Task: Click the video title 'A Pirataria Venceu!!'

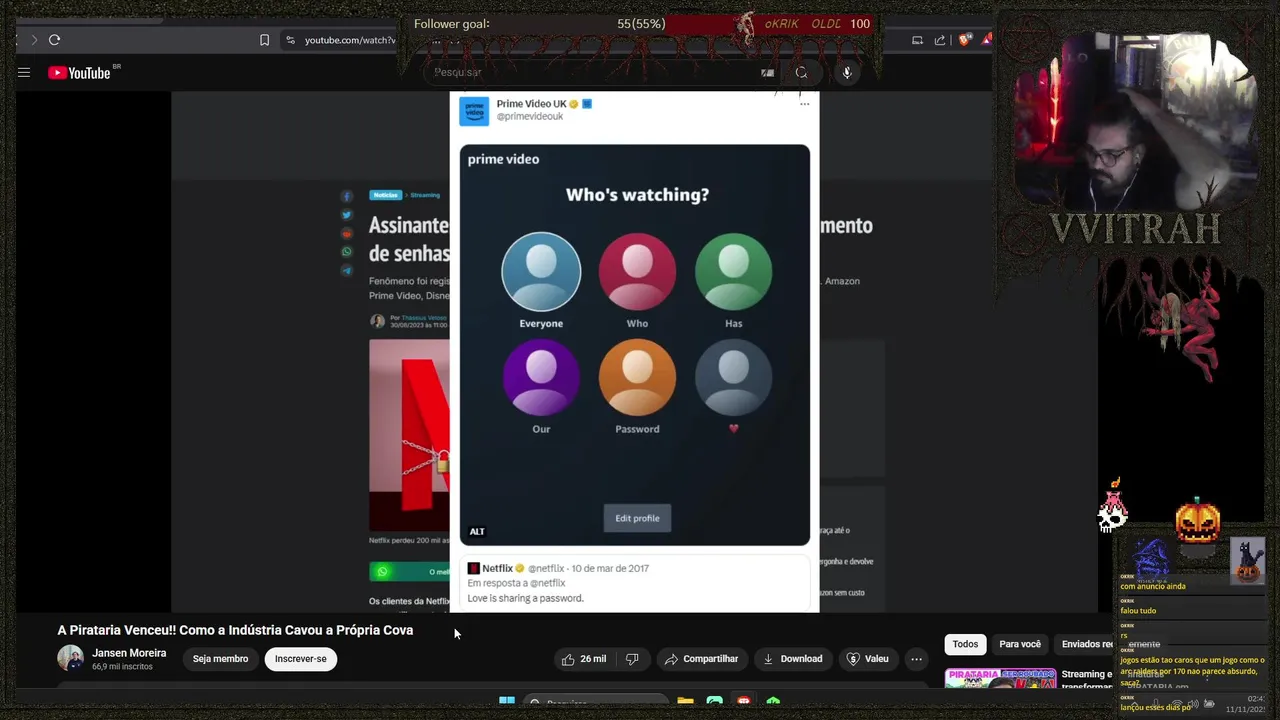Action: (235, 630)
